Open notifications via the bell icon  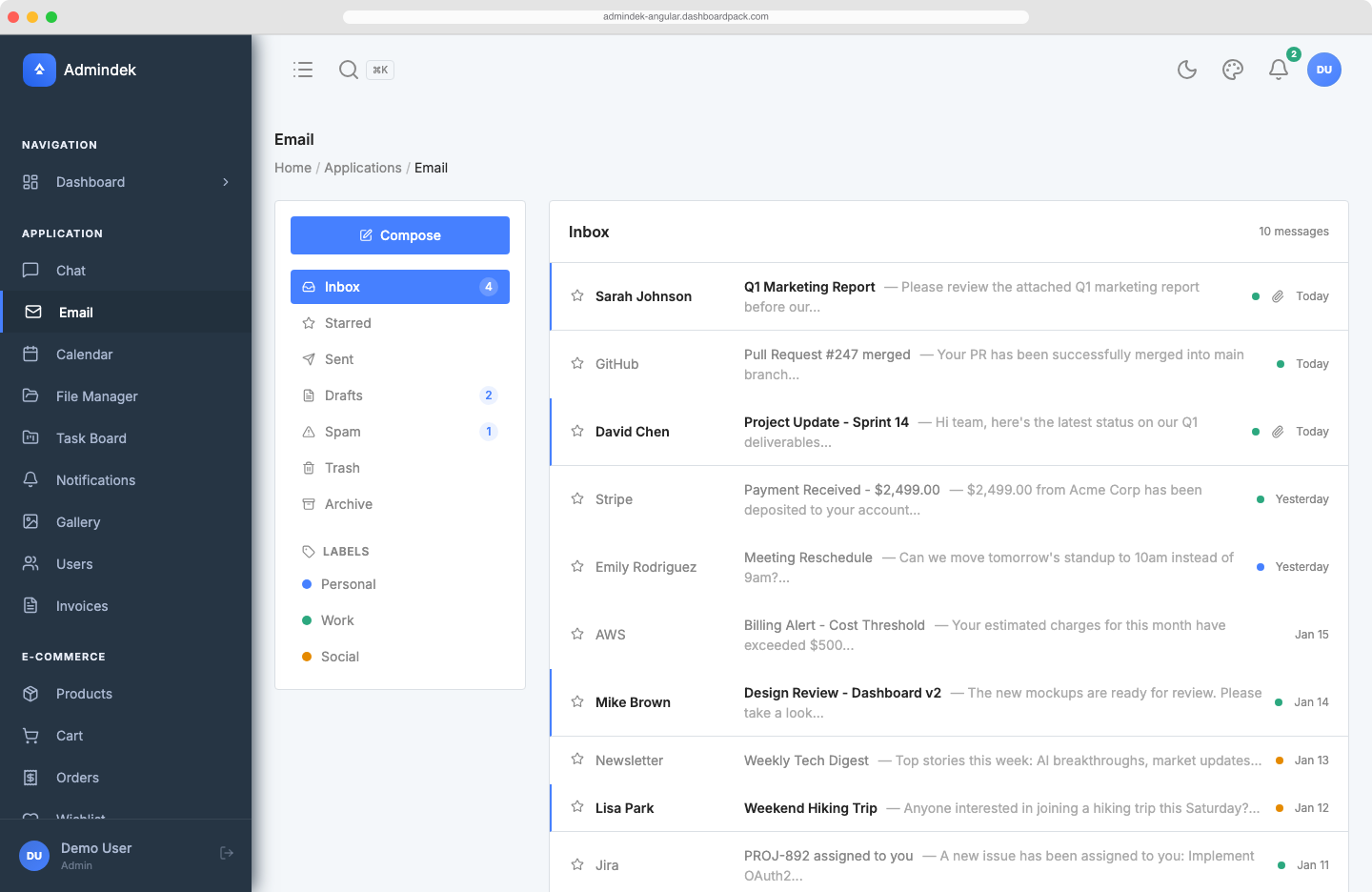(1278, 70)
